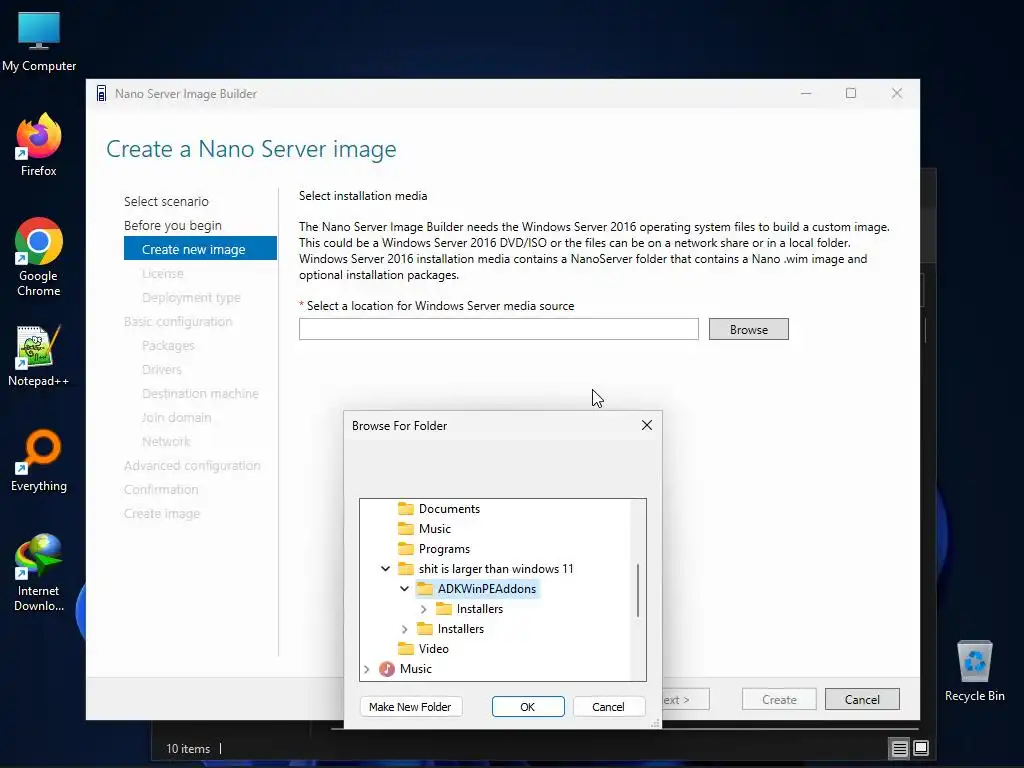The width and height of the screenshot is (1024, 768).
Task: Click the folder tree vertical scrollbar
Action: pos(638,590)
